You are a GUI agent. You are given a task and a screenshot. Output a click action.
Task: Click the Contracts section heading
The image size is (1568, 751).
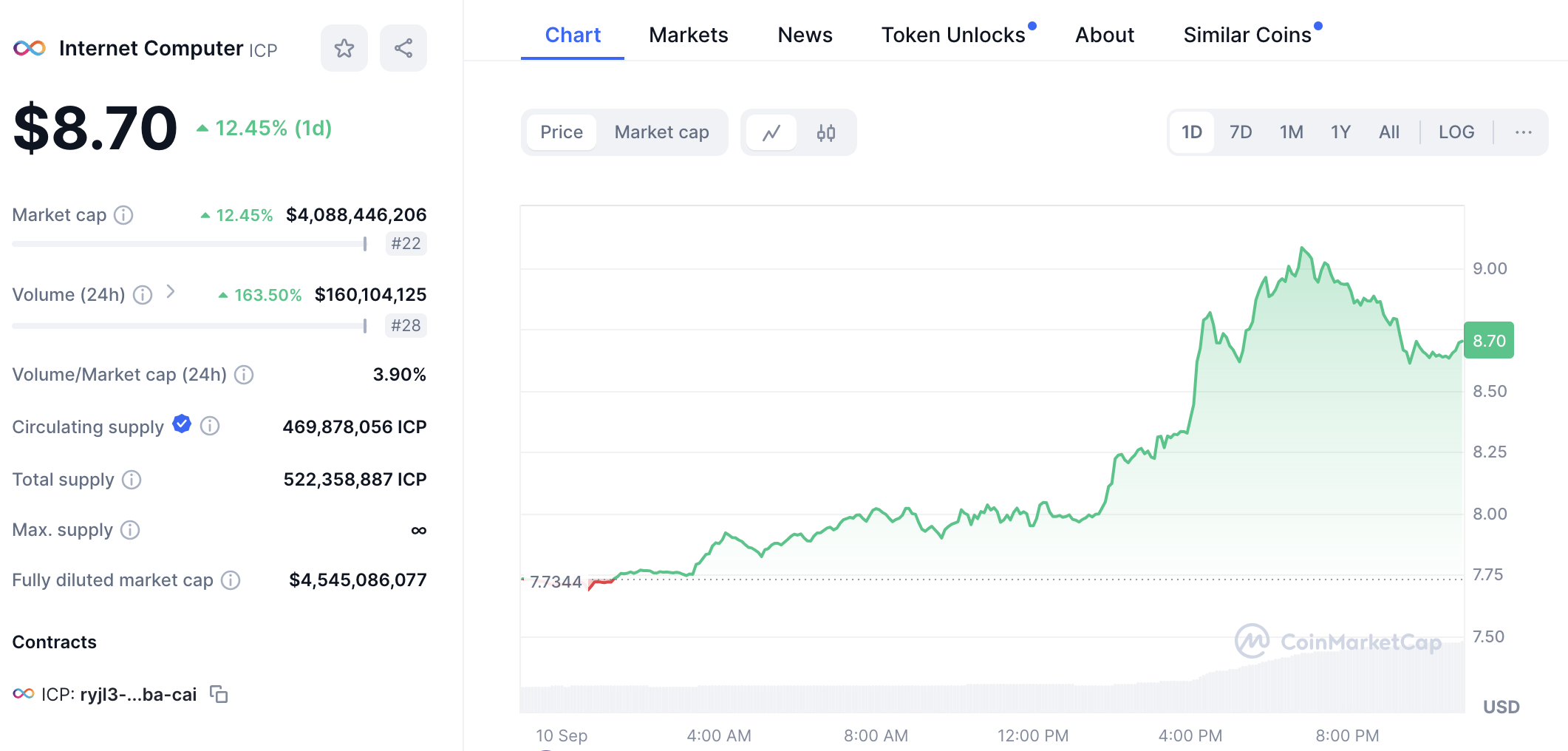pyautogui.click(x=55, y=642)
